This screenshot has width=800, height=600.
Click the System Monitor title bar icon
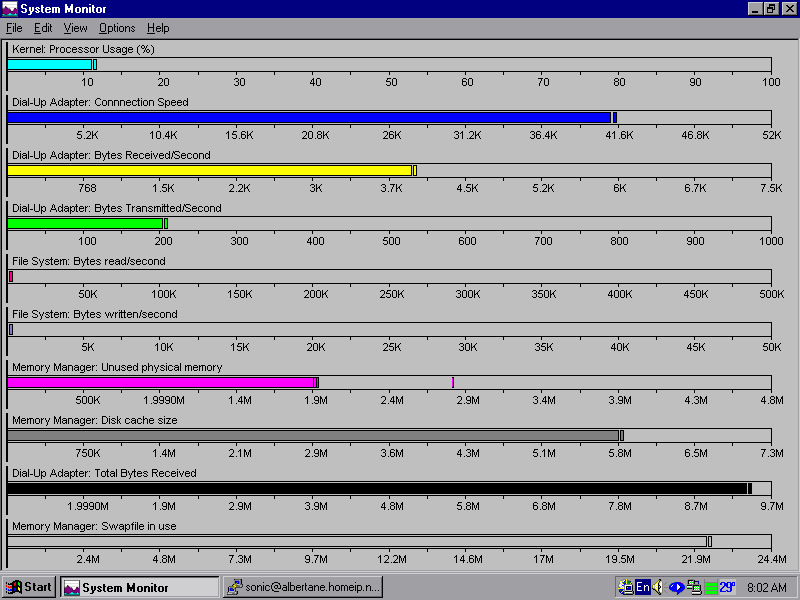point(11,9)
